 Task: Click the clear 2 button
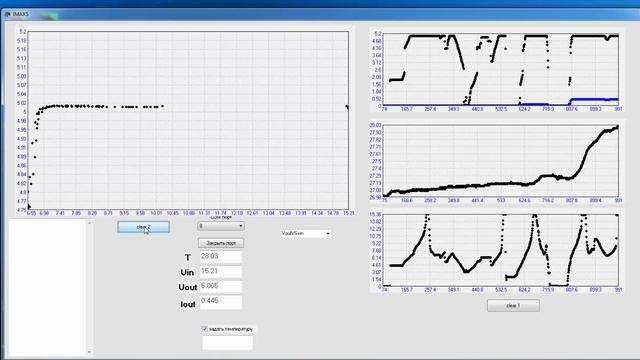(x=143, y=227)
